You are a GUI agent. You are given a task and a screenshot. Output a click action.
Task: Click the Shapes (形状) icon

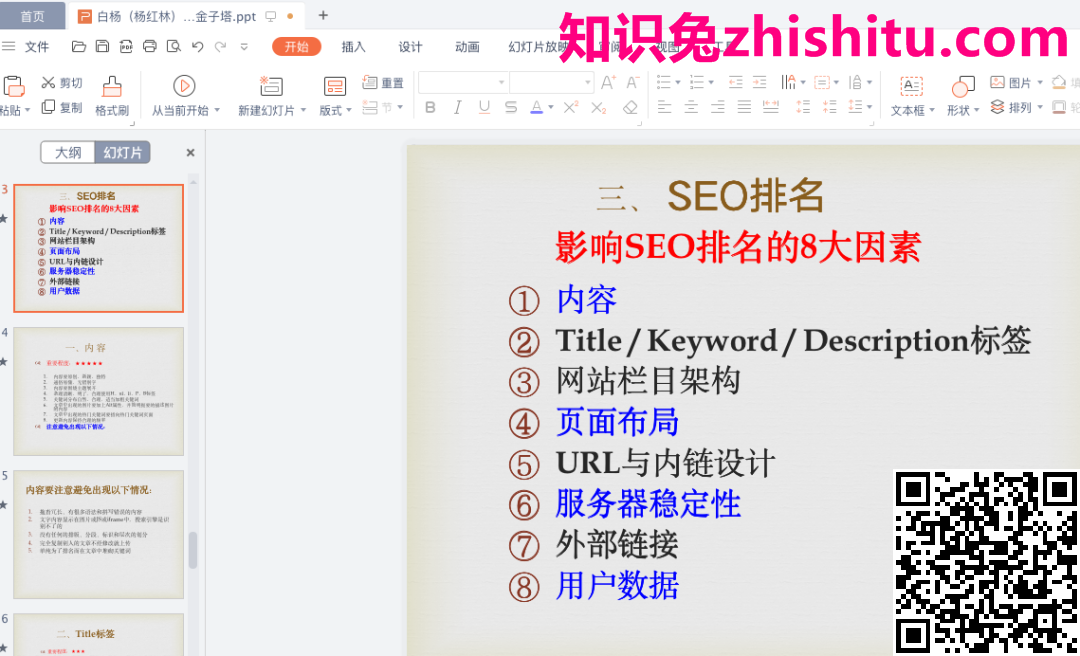[x=962, y=86]
